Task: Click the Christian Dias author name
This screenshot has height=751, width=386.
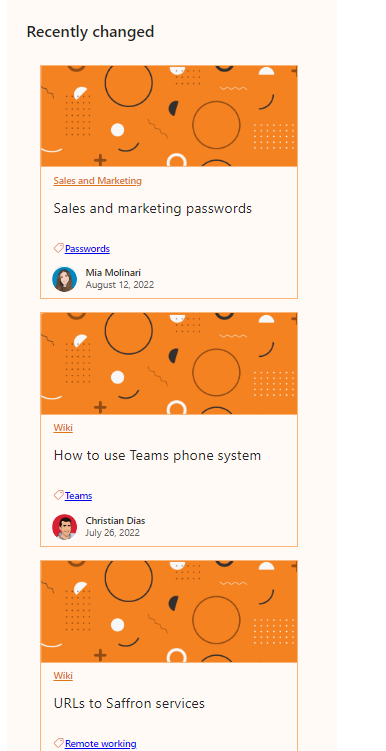Action: [x=115, y=521]
